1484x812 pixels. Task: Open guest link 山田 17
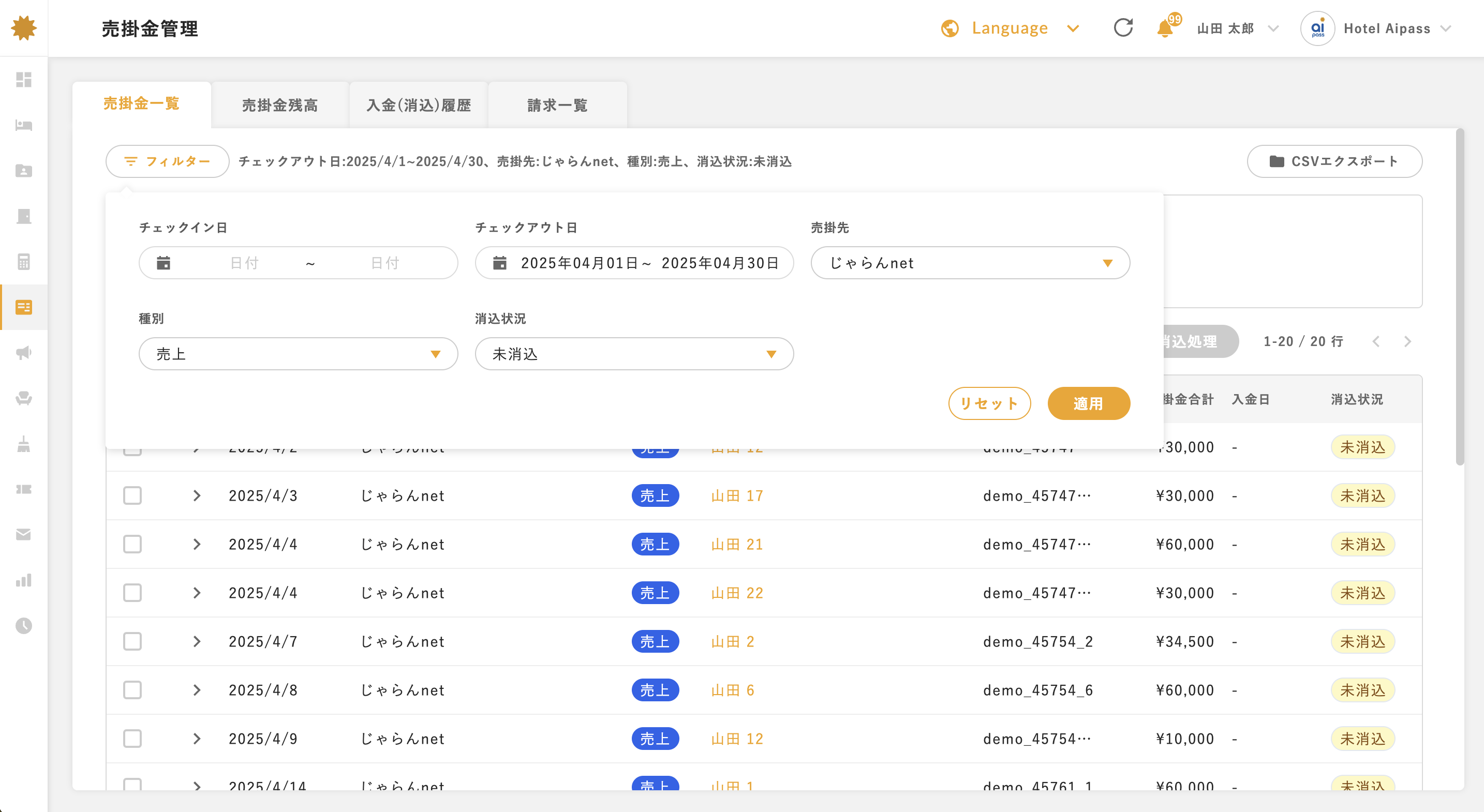(737, 495)
